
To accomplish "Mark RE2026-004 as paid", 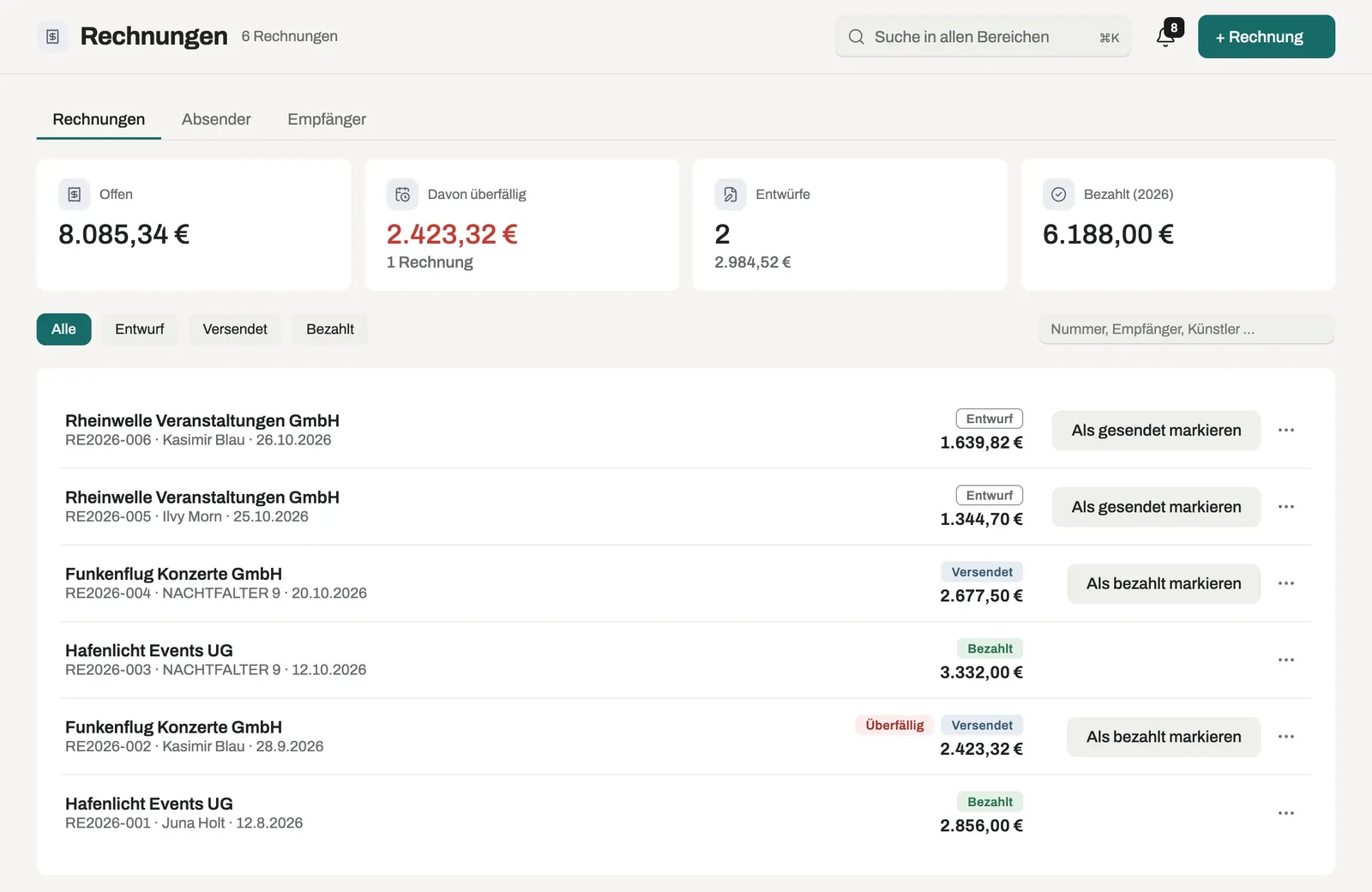I will pos(1164,583).
